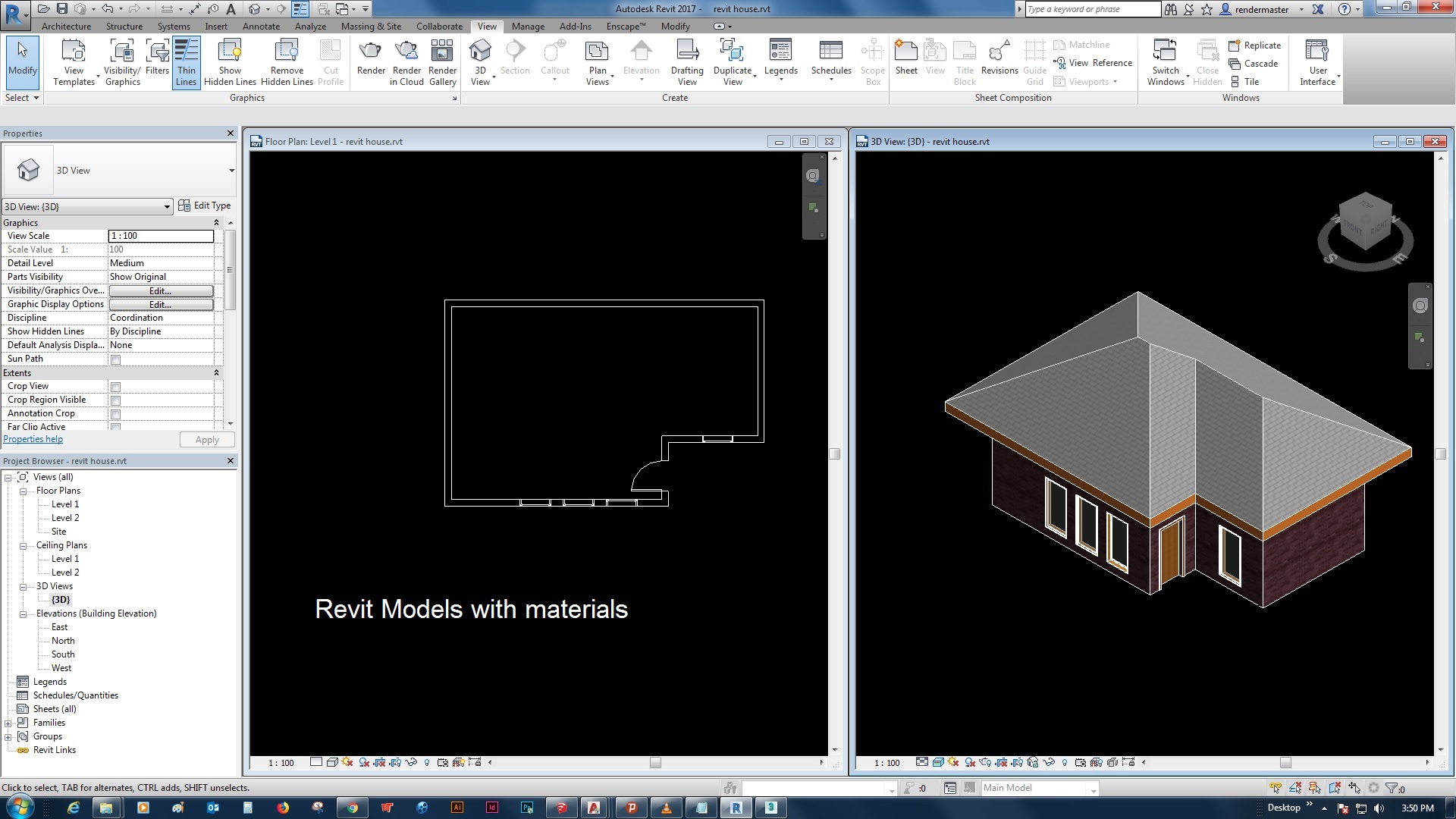
Task: Click Edit button for Visibility/Graphics
Action: tap(159, 290)
